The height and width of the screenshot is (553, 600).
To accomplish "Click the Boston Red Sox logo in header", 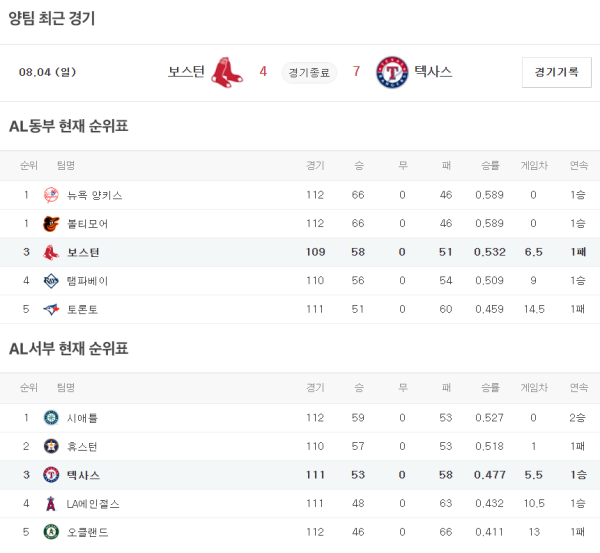I will click(228, 72).
